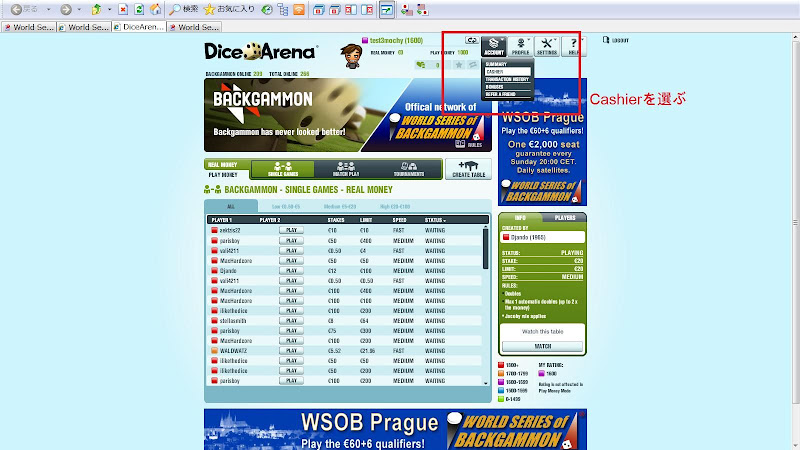The height and width of the screenshot is (450, 800).
Task: Select the Tournaments section
Action: pyautogui.click(x=409, y=169)
